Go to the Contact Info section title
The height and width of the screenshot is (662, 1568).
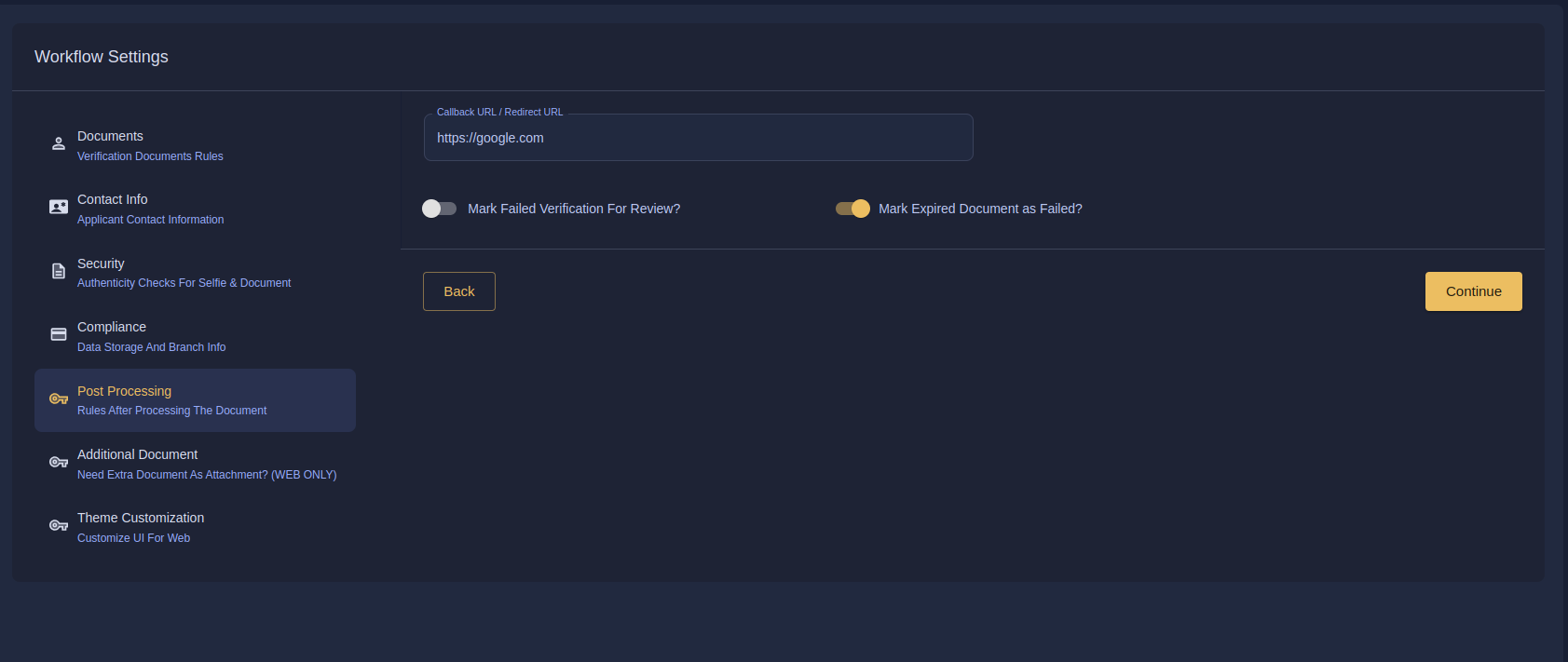pyautogui.click(x=113, y=199)
